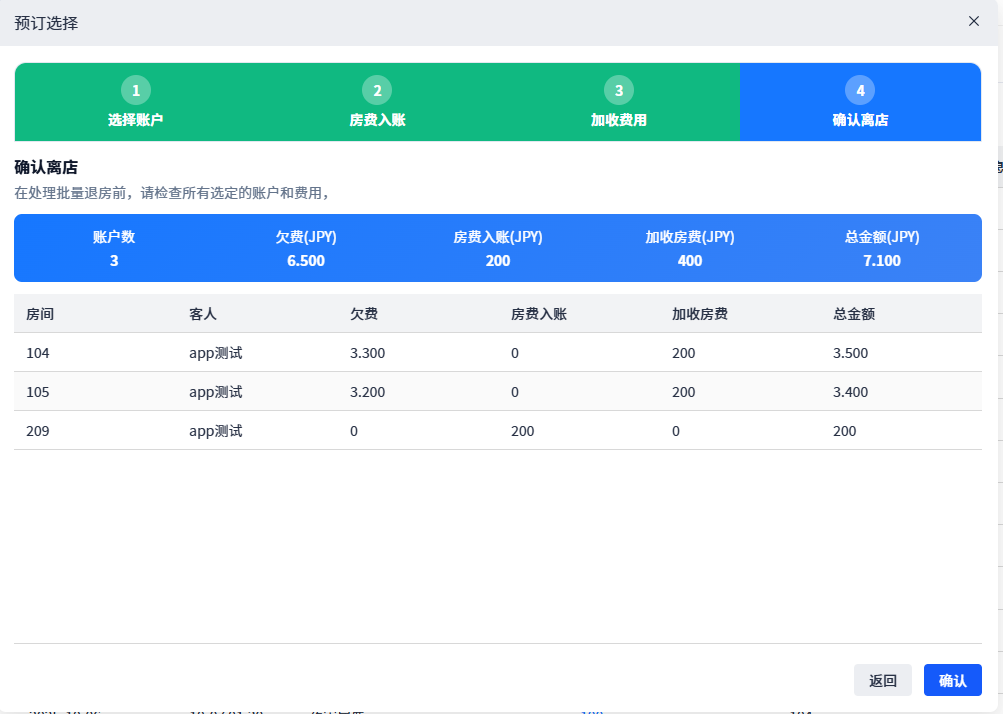Click the 欠费 column header

364,314
